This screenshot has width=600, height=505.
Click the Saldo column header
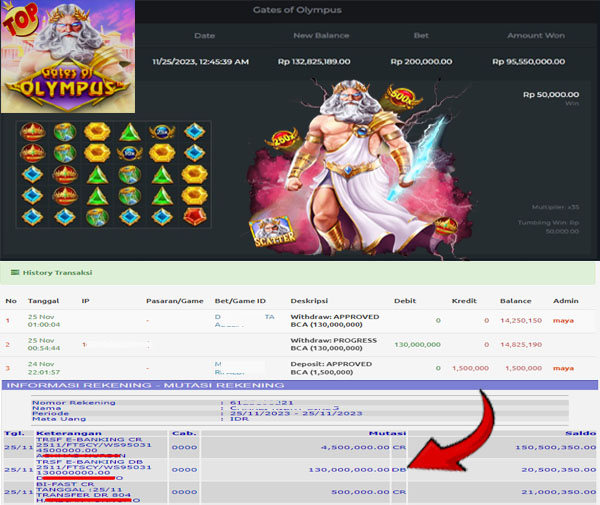click(x=580, y=433)
